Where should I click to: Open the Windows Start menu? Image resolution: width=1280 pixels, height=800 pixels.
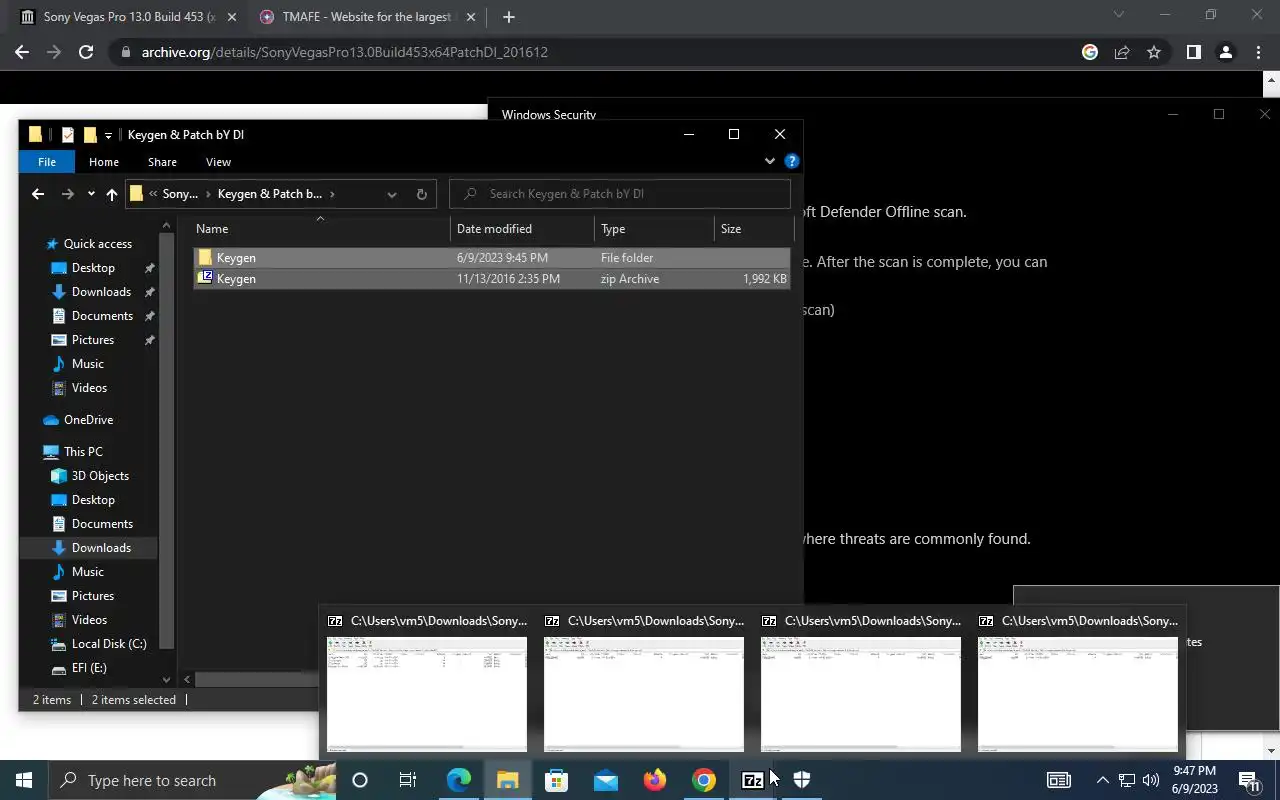tap(24, 780)
